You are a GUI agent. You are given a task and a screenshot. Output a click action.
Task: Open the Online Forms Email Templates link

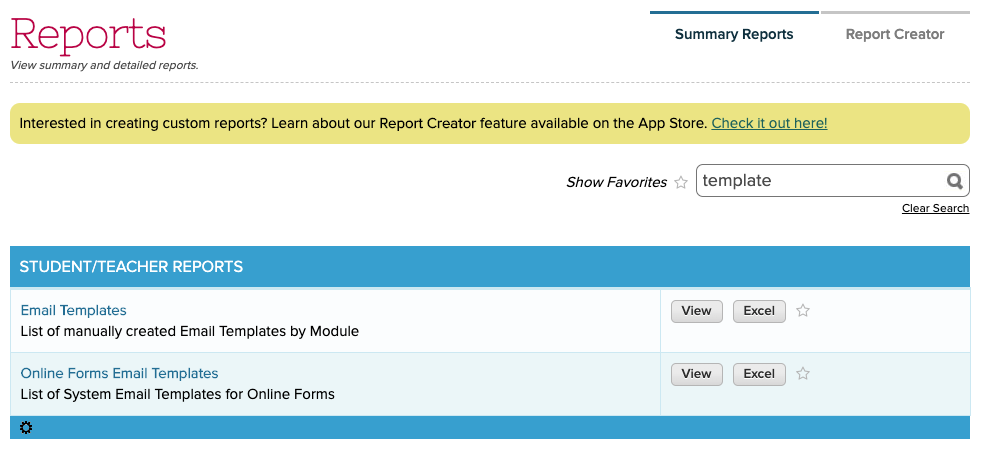click(119, 373)
